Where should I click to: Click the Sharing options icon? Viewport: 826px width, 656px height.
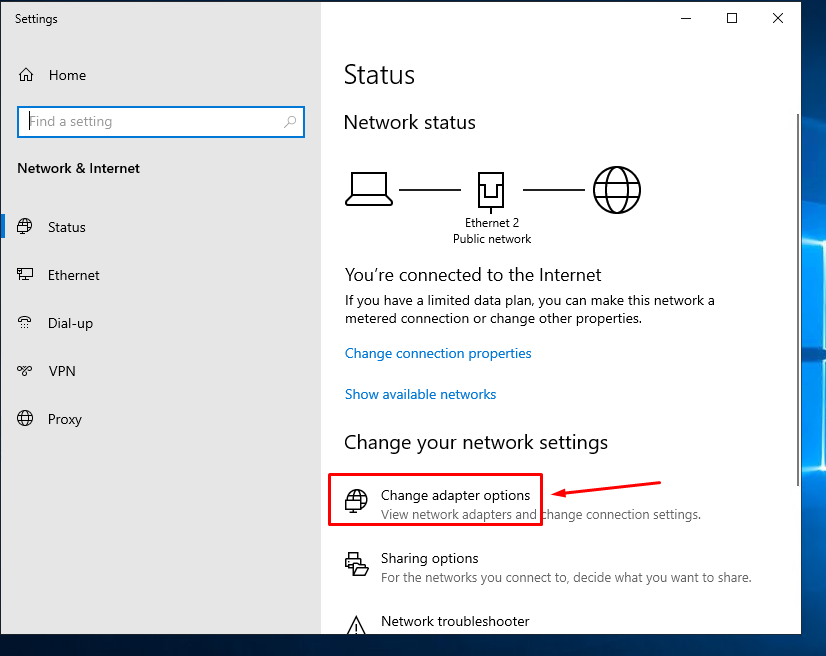(356, 564)
